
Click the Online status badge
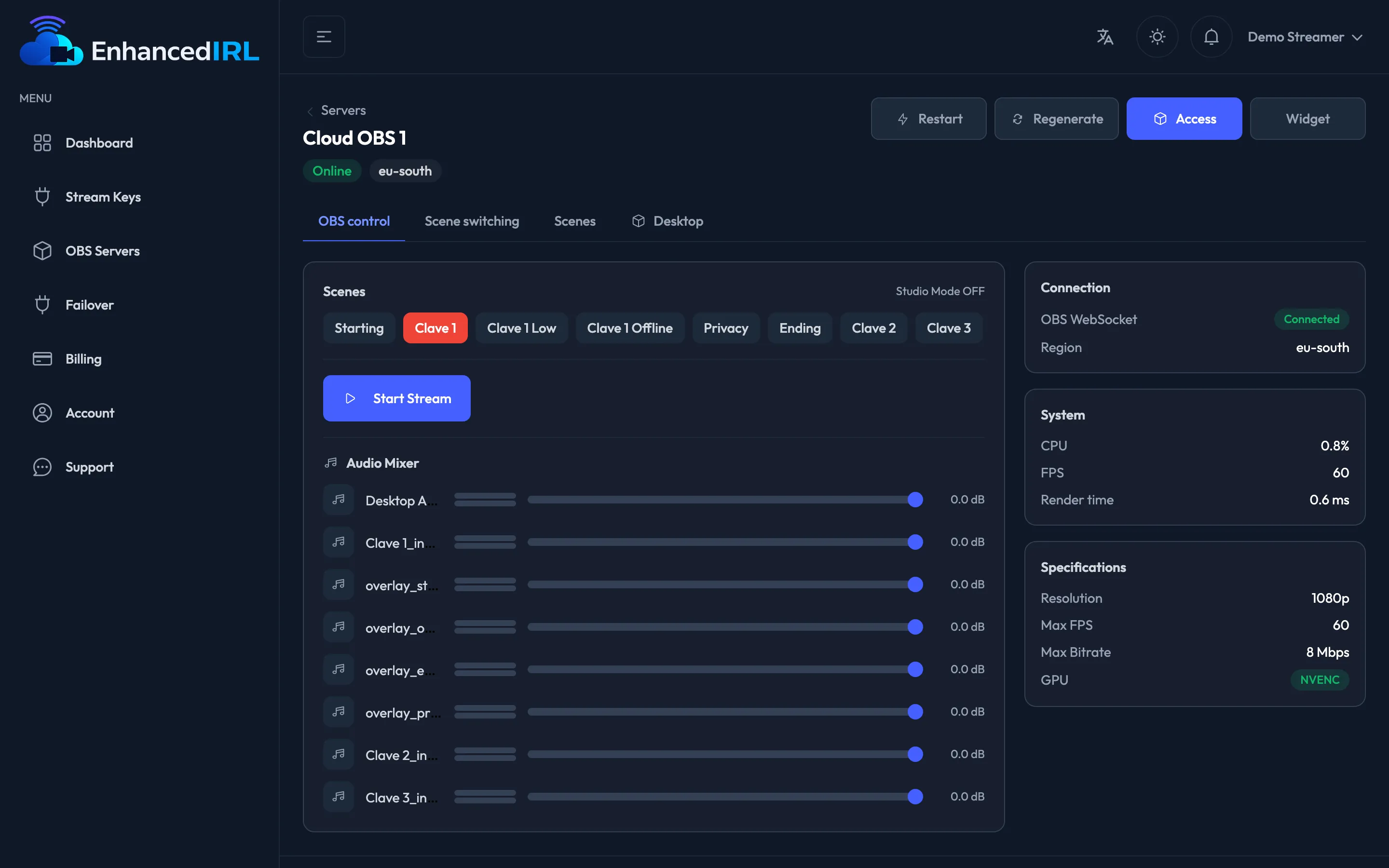[332, 171]
